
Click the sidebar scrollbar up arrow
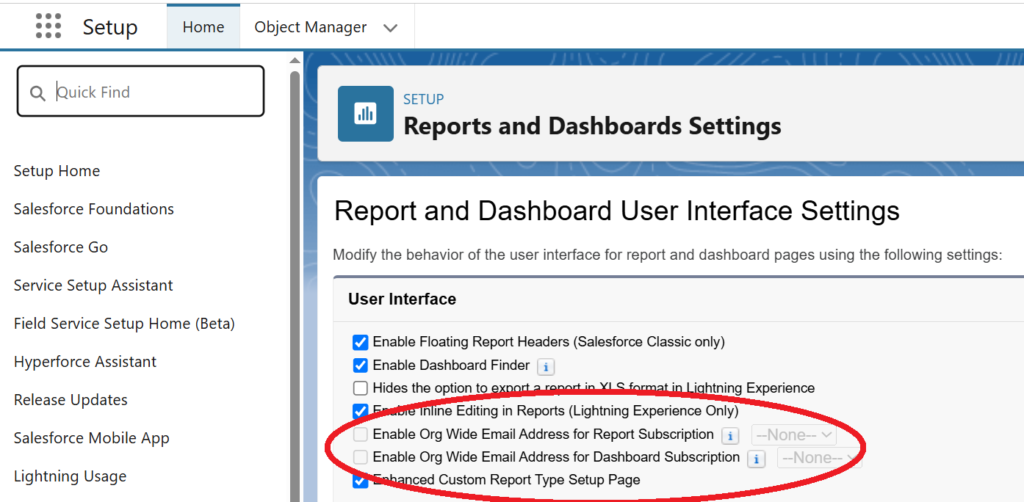tap(295, 61)
